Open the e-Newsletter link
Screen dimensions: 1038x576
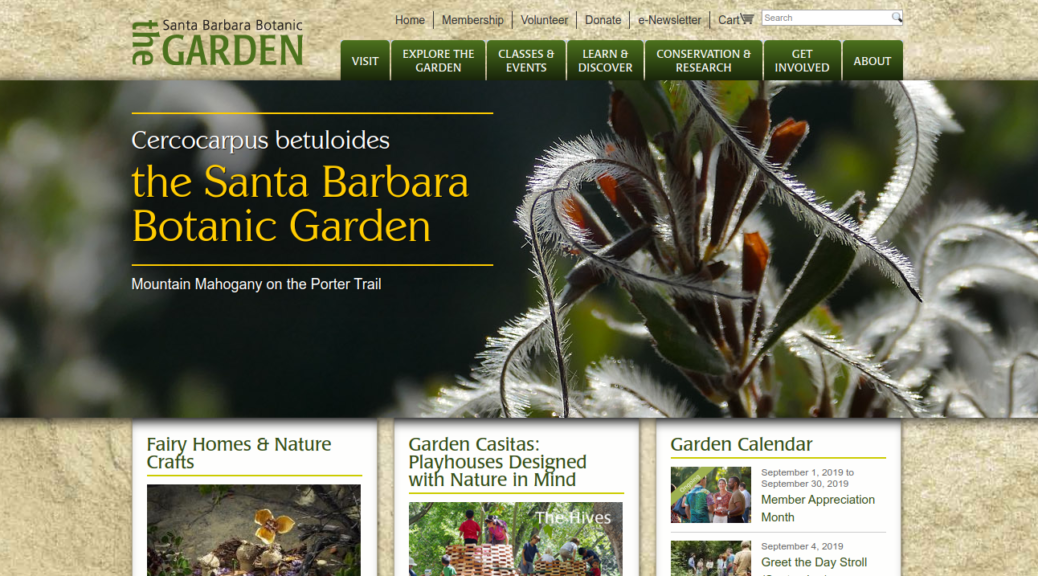point(669,20)
